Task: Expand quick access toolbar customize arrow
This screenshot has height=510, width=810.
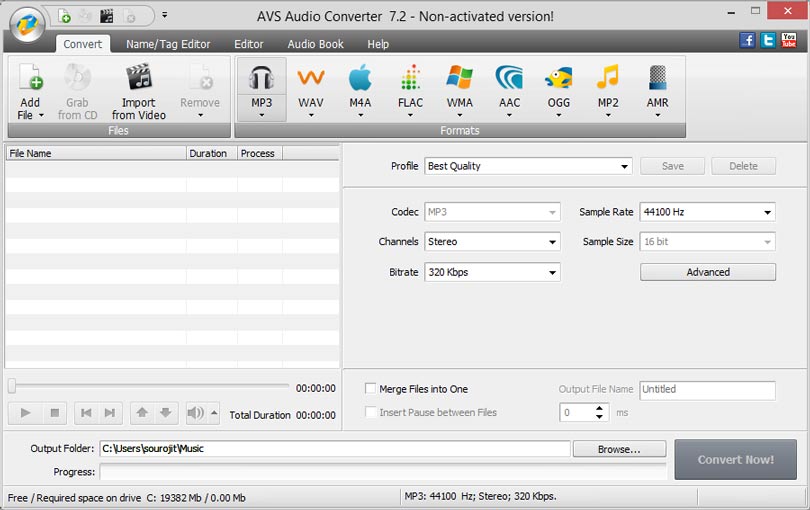Action: (164, 15)
